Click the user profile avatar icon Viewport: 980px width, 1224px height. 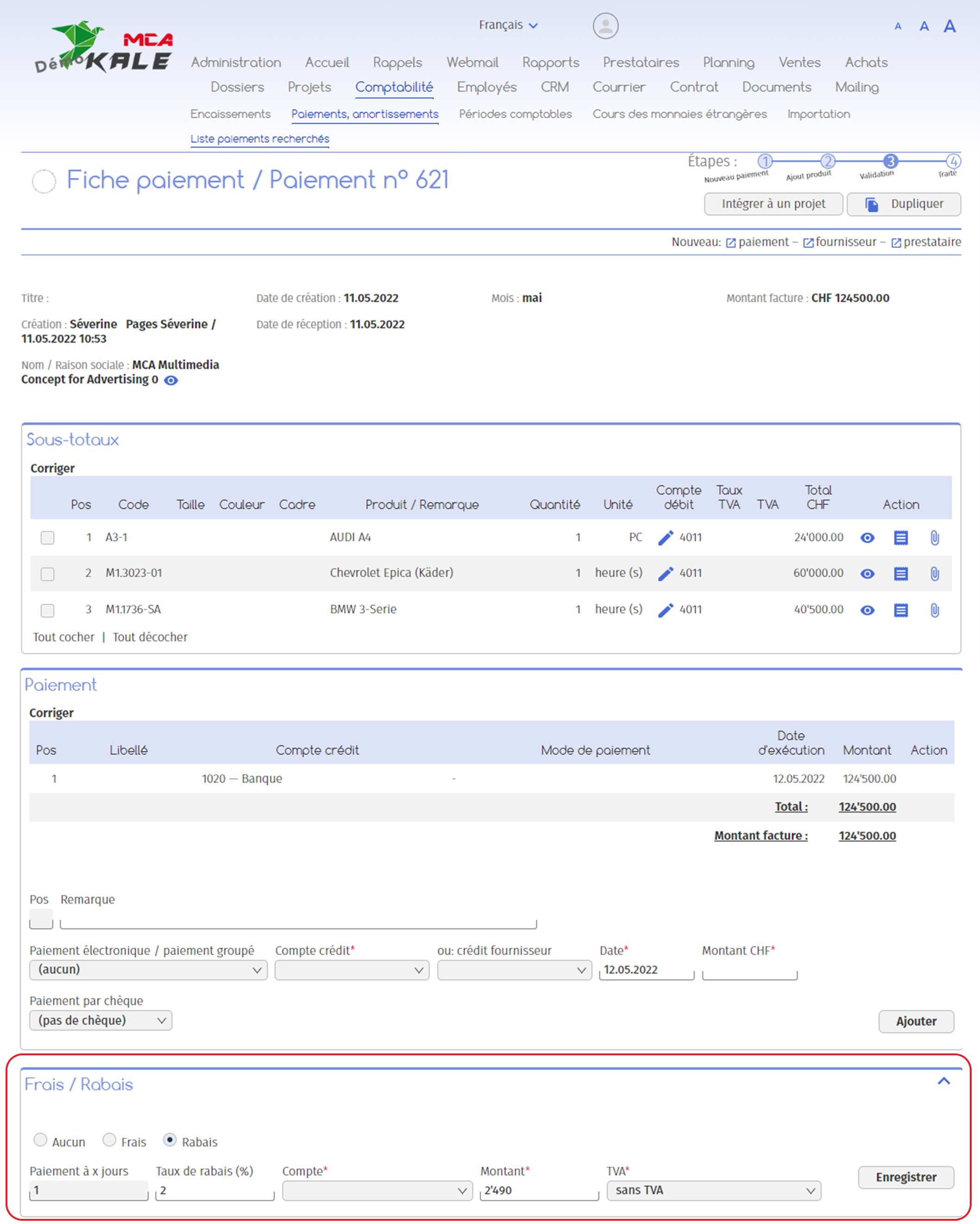(x=606, y=26)
